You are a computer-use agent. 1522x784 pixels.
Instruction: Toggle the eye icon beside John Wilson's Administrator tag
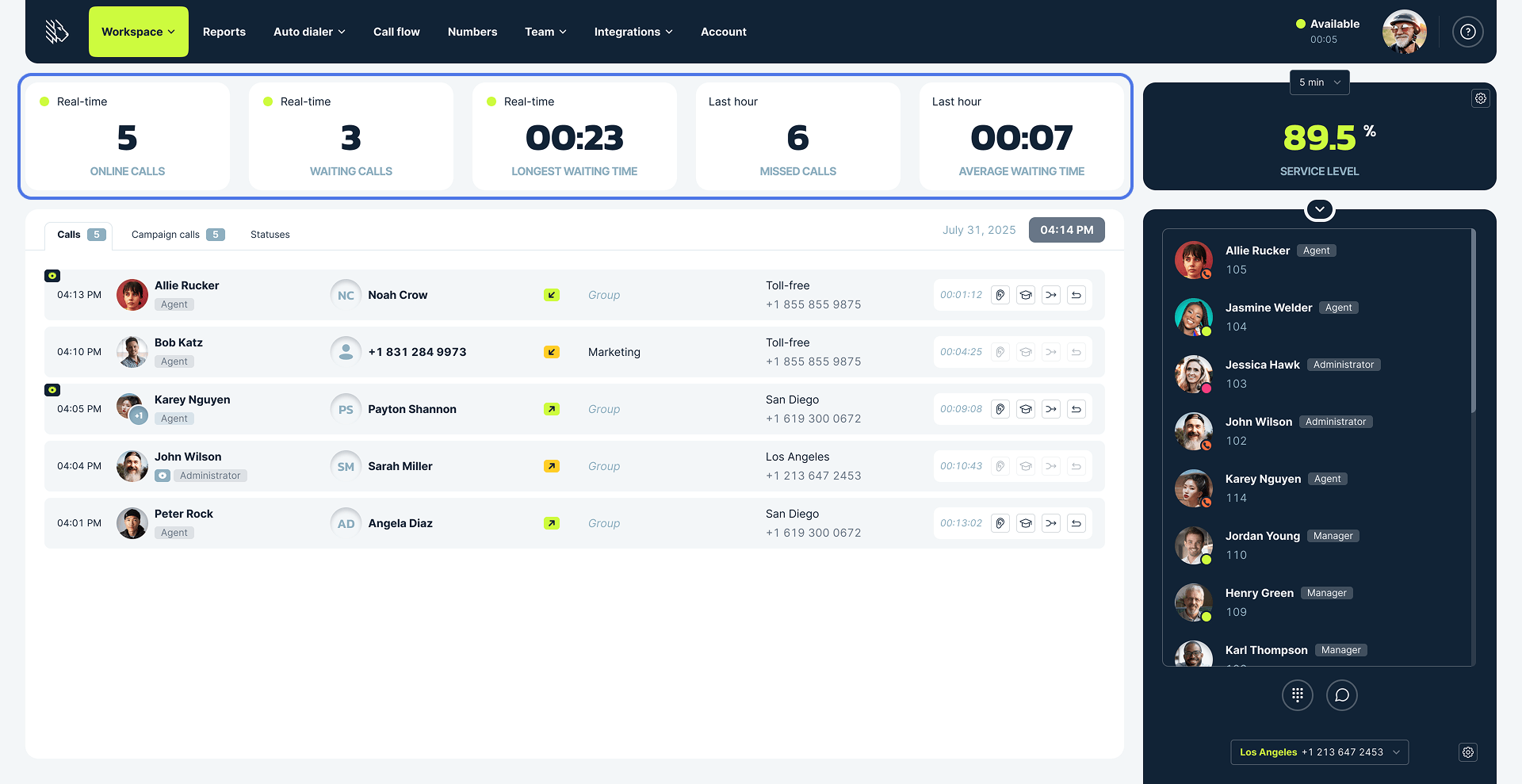tap(163, 476)
